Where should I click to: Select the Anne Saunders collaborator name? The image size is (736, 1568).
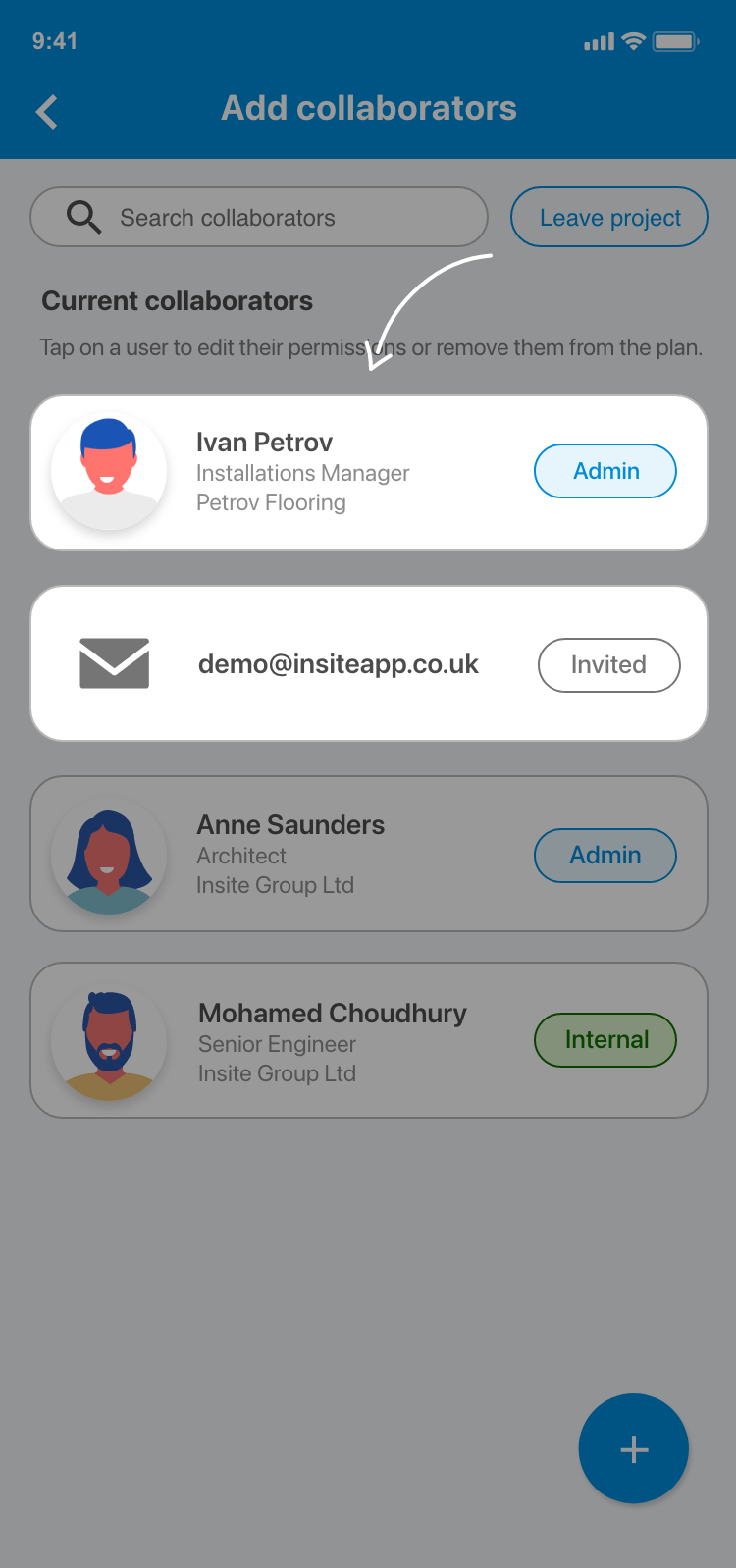pyautogui.click(x=290, y=825)
